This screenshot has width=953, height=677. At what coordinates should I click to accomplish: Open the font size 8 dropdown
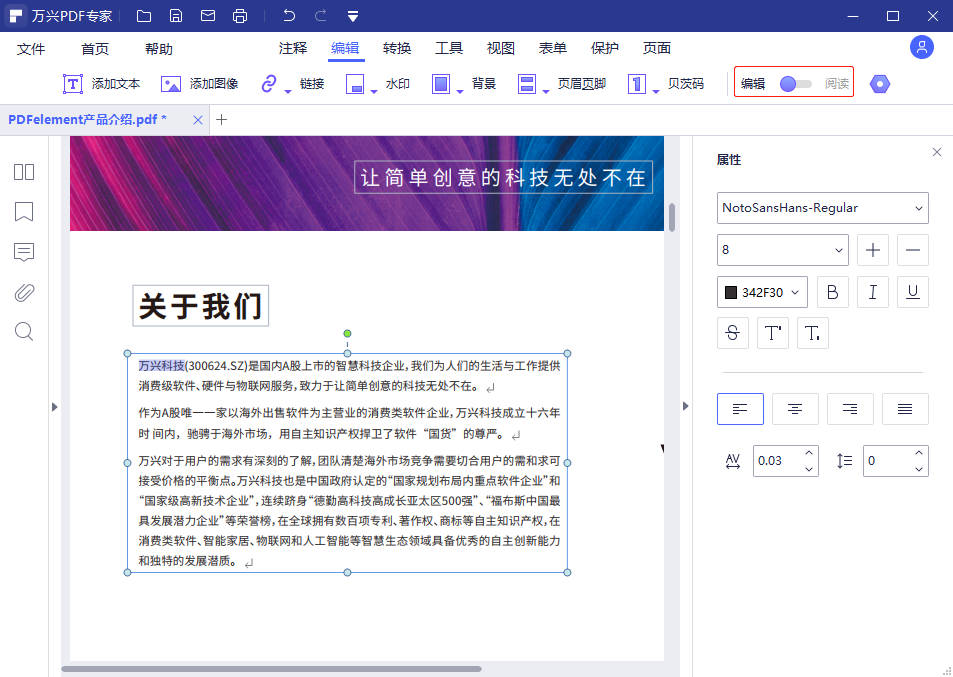coord(782,249)
